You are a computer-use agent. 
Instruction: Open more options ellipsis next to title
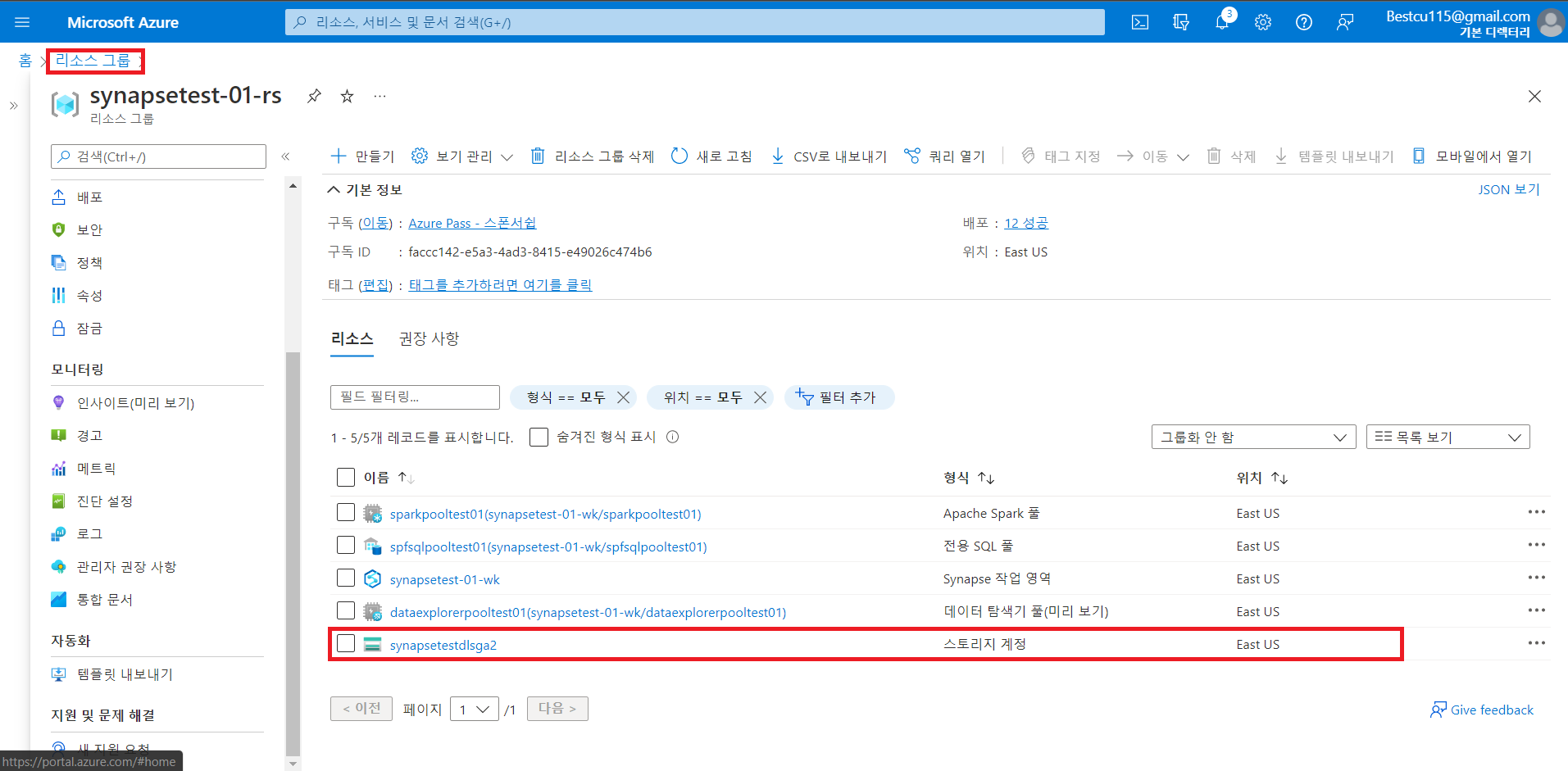click(x=380, y=96)
